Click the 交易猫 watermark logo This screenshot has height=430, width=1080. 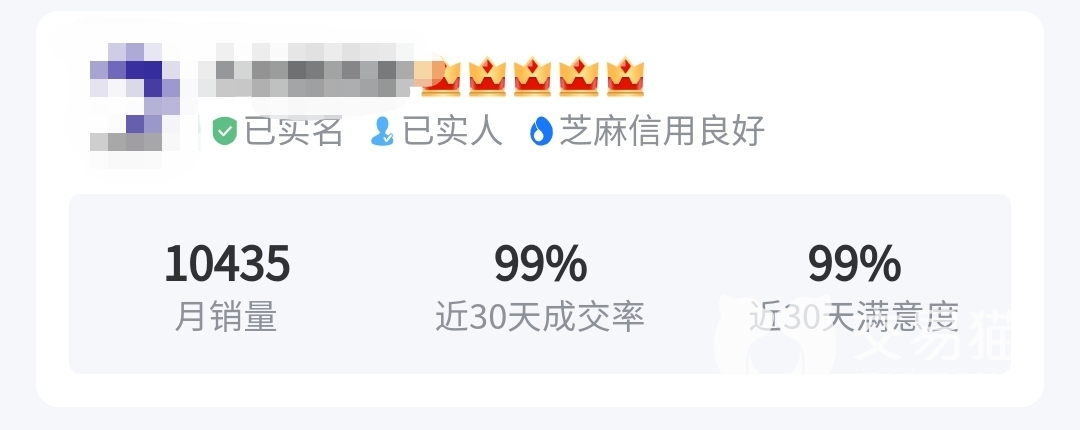861,334
